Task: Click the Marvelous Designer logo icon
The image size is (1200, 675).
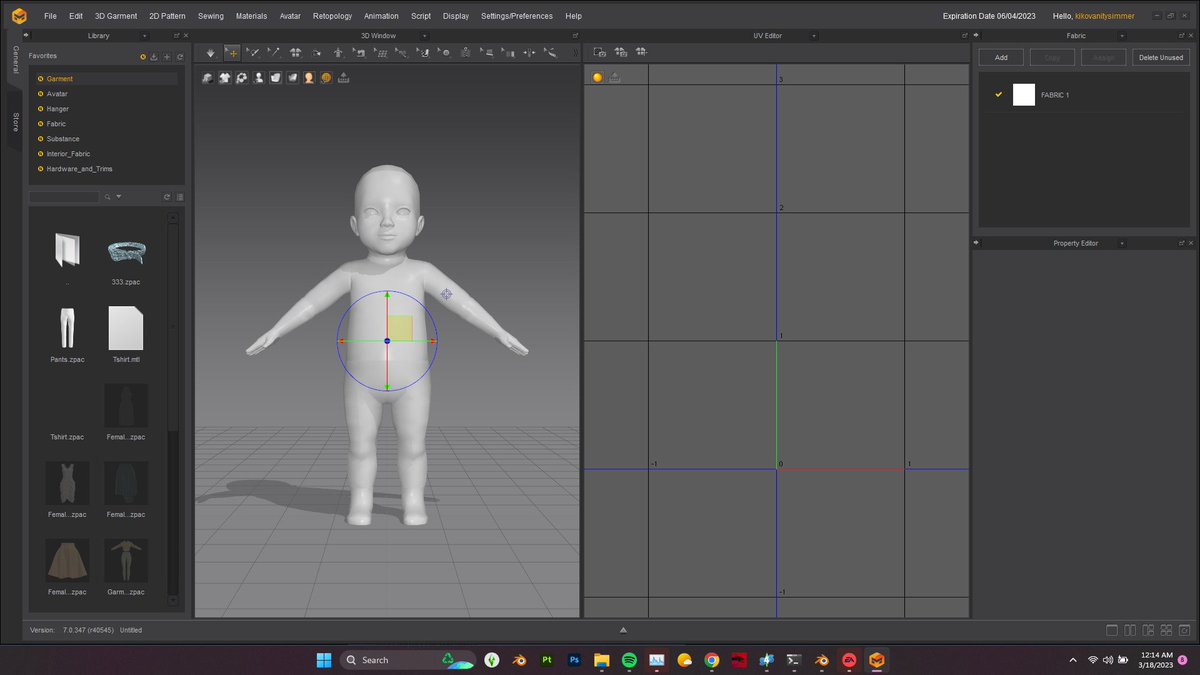Action: [x=19, y=16]
